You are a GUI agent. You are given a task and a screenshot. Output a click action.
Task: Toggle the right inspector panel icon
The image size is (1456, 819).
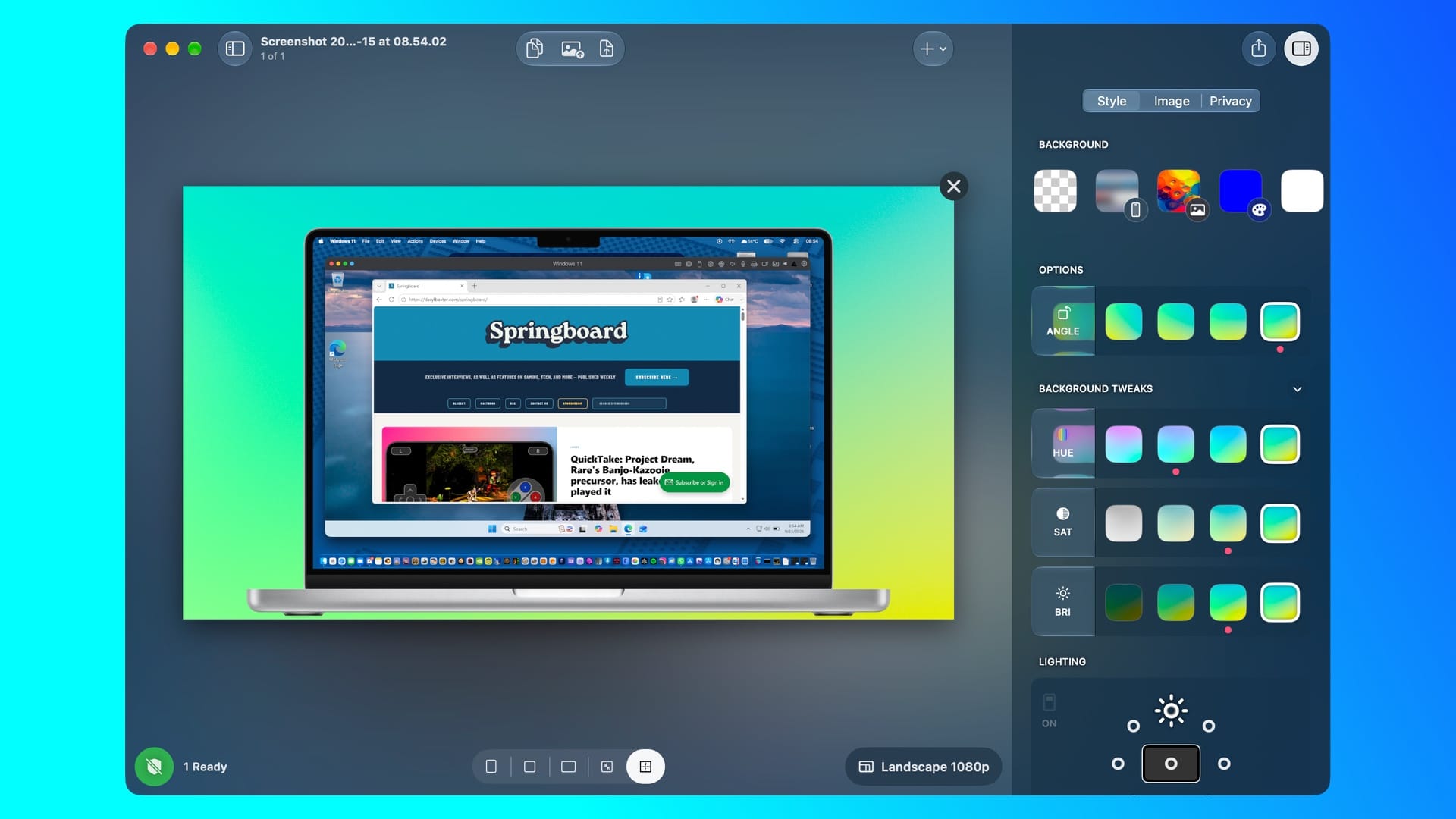(x=1301, y=49)
